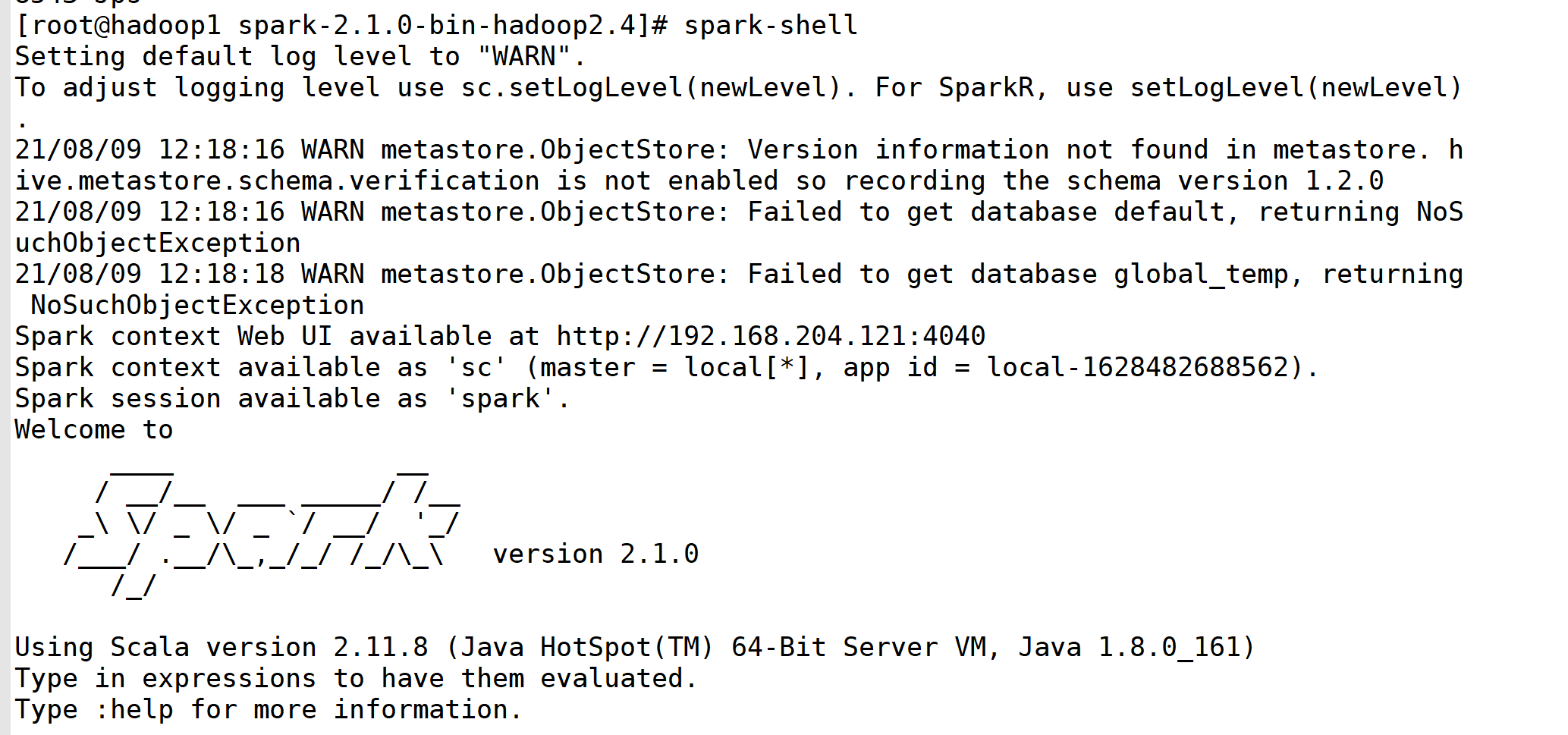Click app id 'local-1628482688562).'

coord(1153,368)
